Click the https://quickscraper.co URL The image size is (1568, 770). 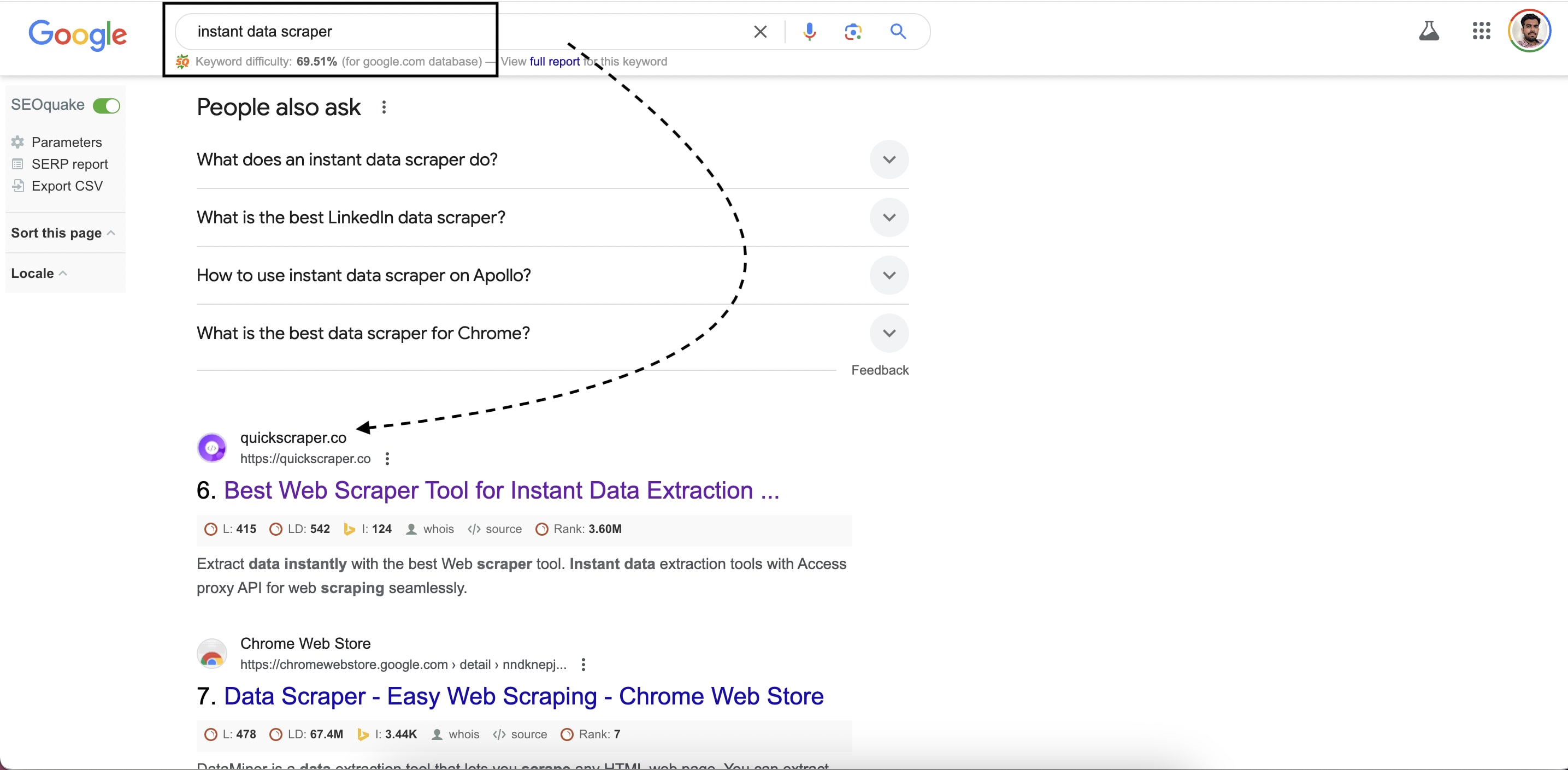pyautogui.click(x=305, y=459)
